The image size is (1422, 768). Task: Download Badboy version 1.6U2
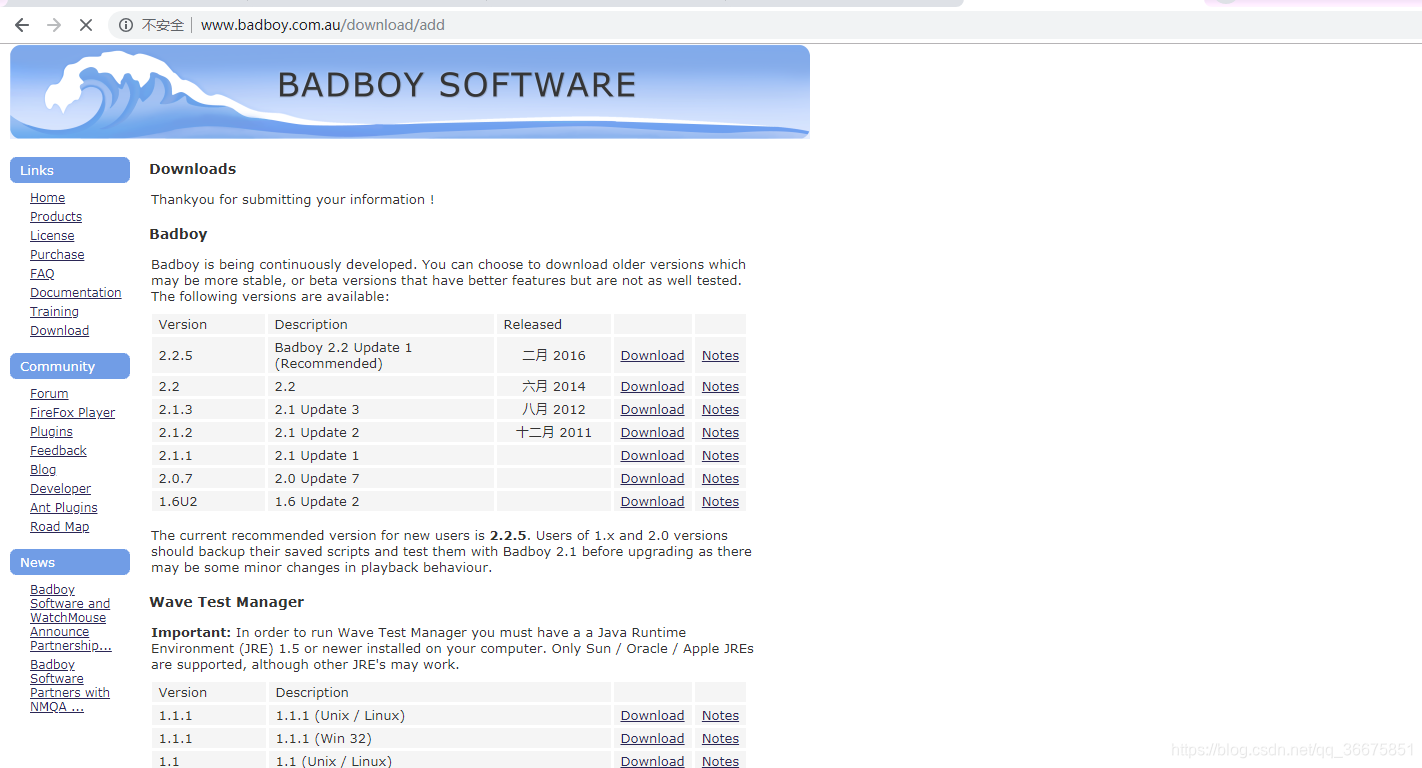tap(652, 502)
